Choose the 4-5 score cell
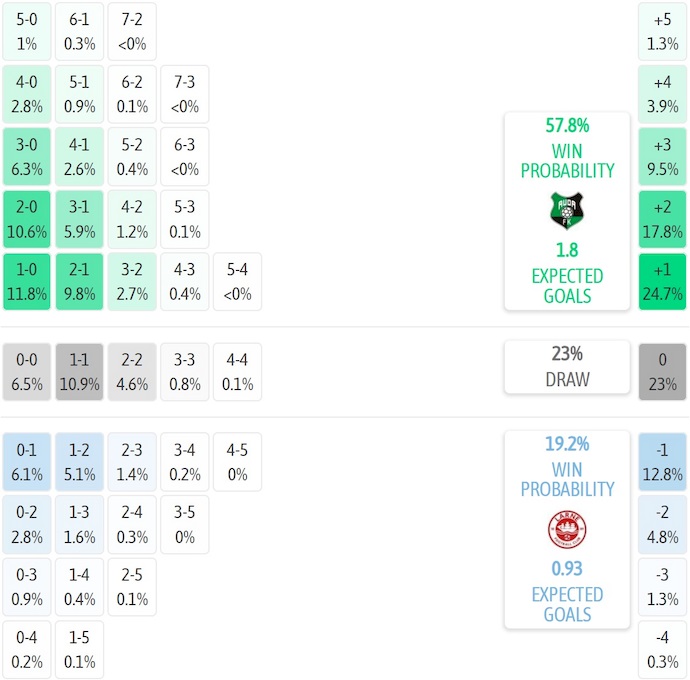Screen dimensions: 690x680 pyautogui.click(x=237, y=462)
